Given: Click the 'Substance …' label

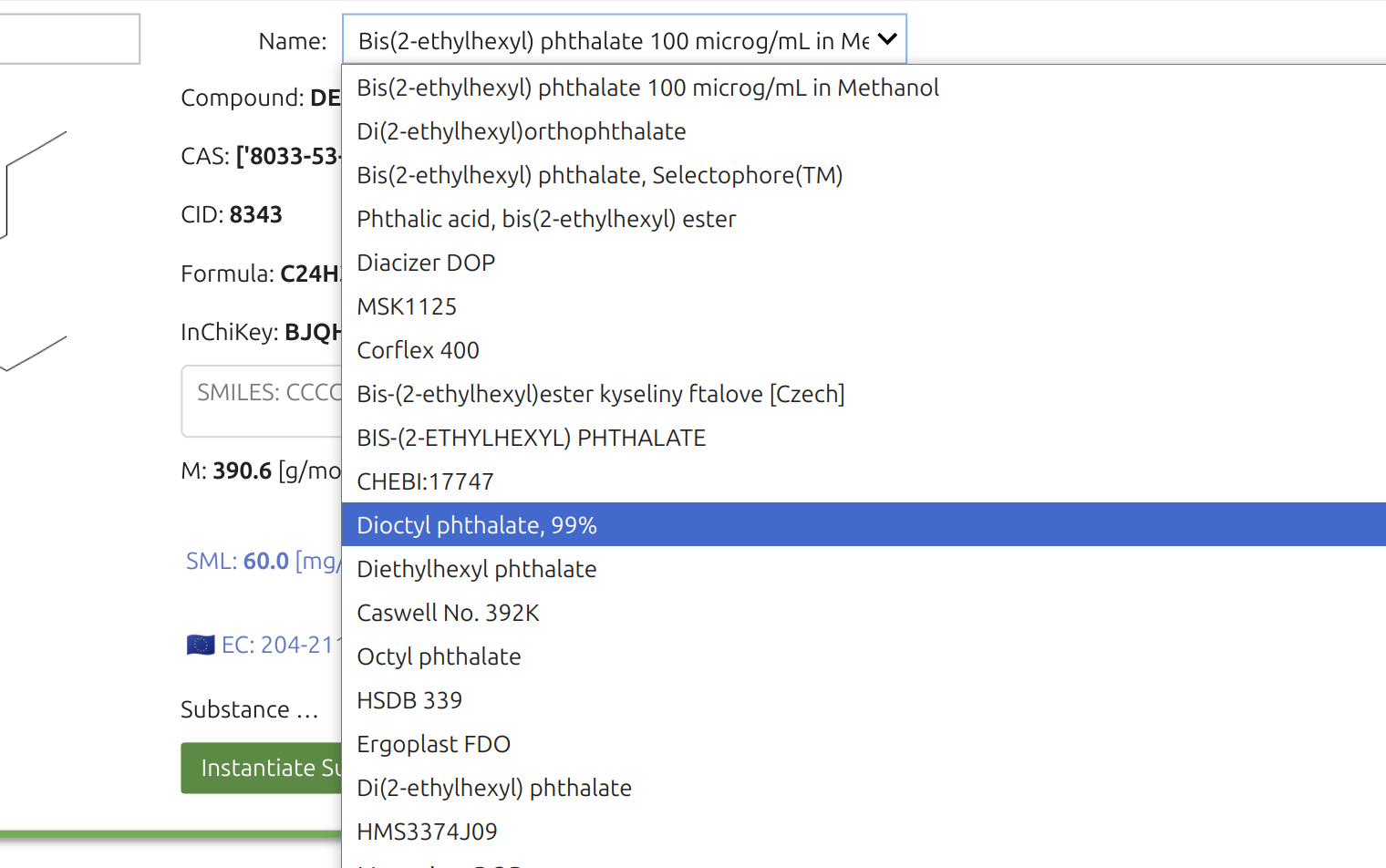Looking at the screenshot, I should point(249,709).
